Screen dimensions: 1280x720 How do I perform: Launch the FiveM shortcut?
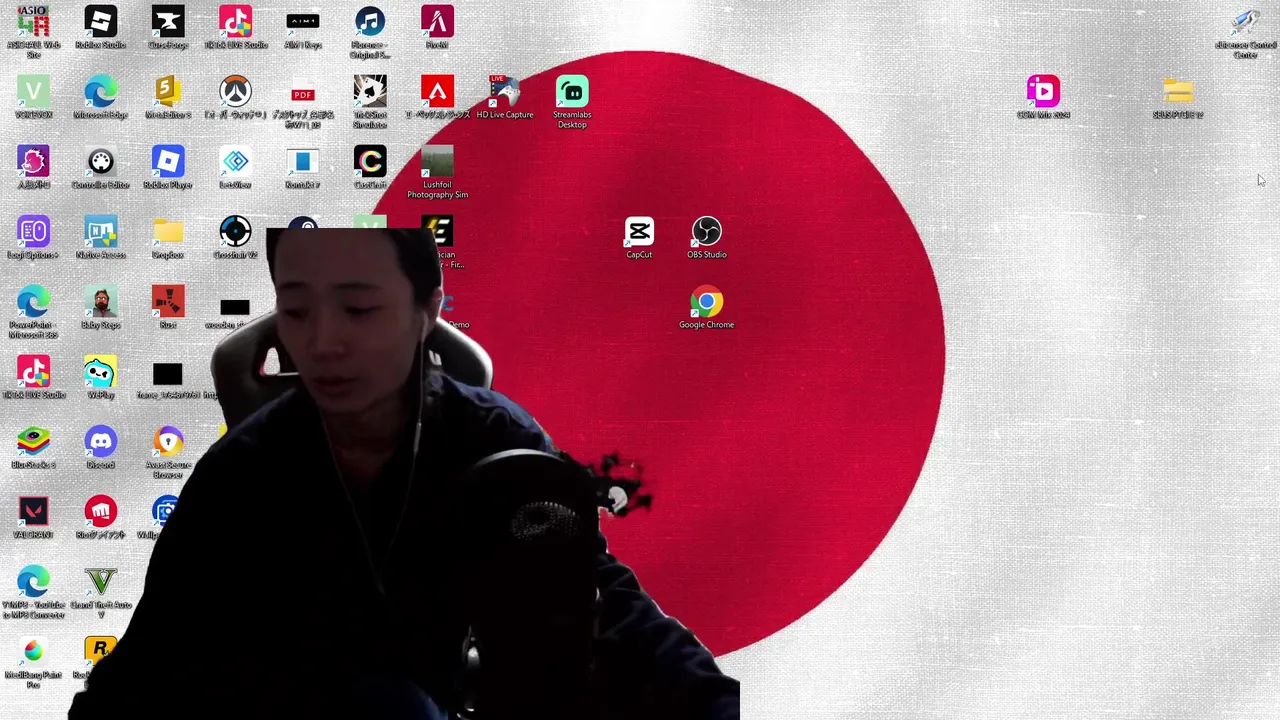pyautogui.click(x=437, y=22)
